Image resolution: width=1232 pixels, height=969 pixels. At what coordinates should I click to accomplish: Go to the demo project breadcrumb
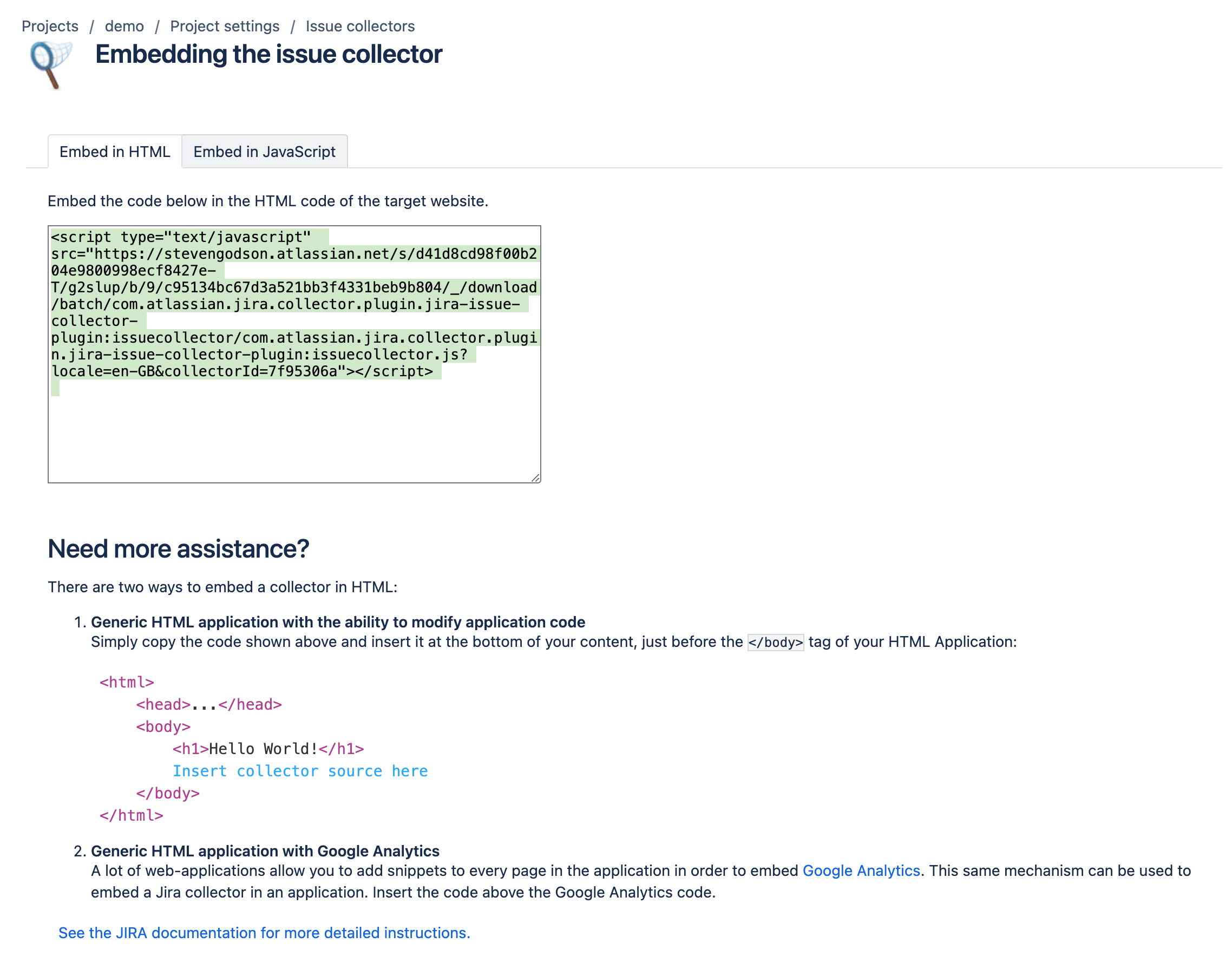click(124, 26)
